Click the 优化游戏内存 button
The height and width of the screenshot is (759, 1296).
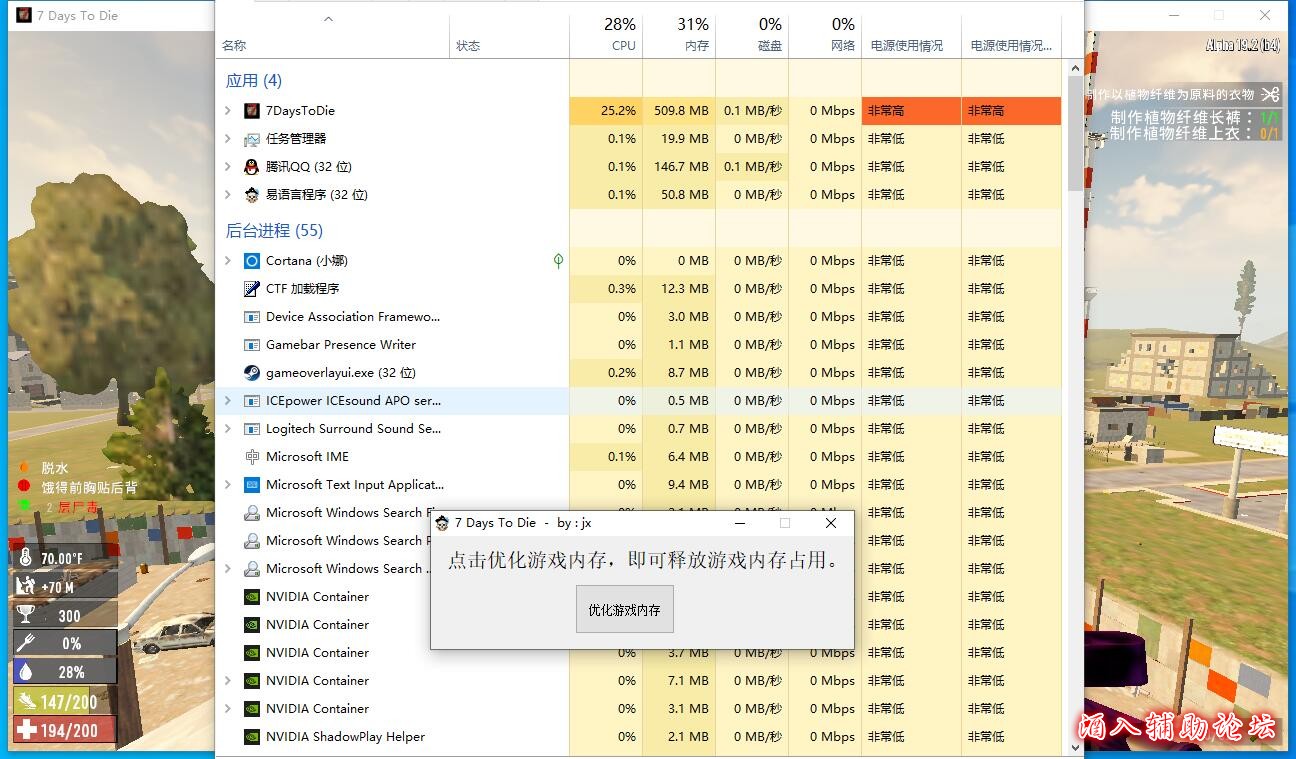tap(625, 609)
